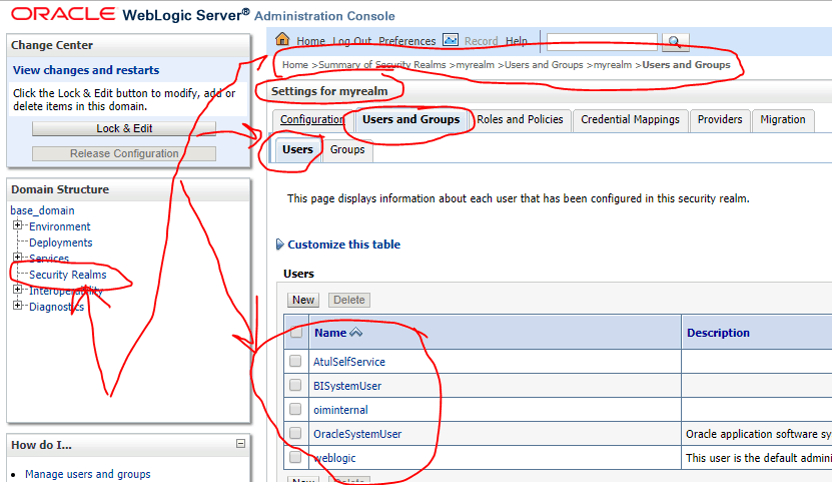The height and width of the screenshot is (485, 832).
Task: Switch to Credential Mappings tab
Action: [630, 119]
